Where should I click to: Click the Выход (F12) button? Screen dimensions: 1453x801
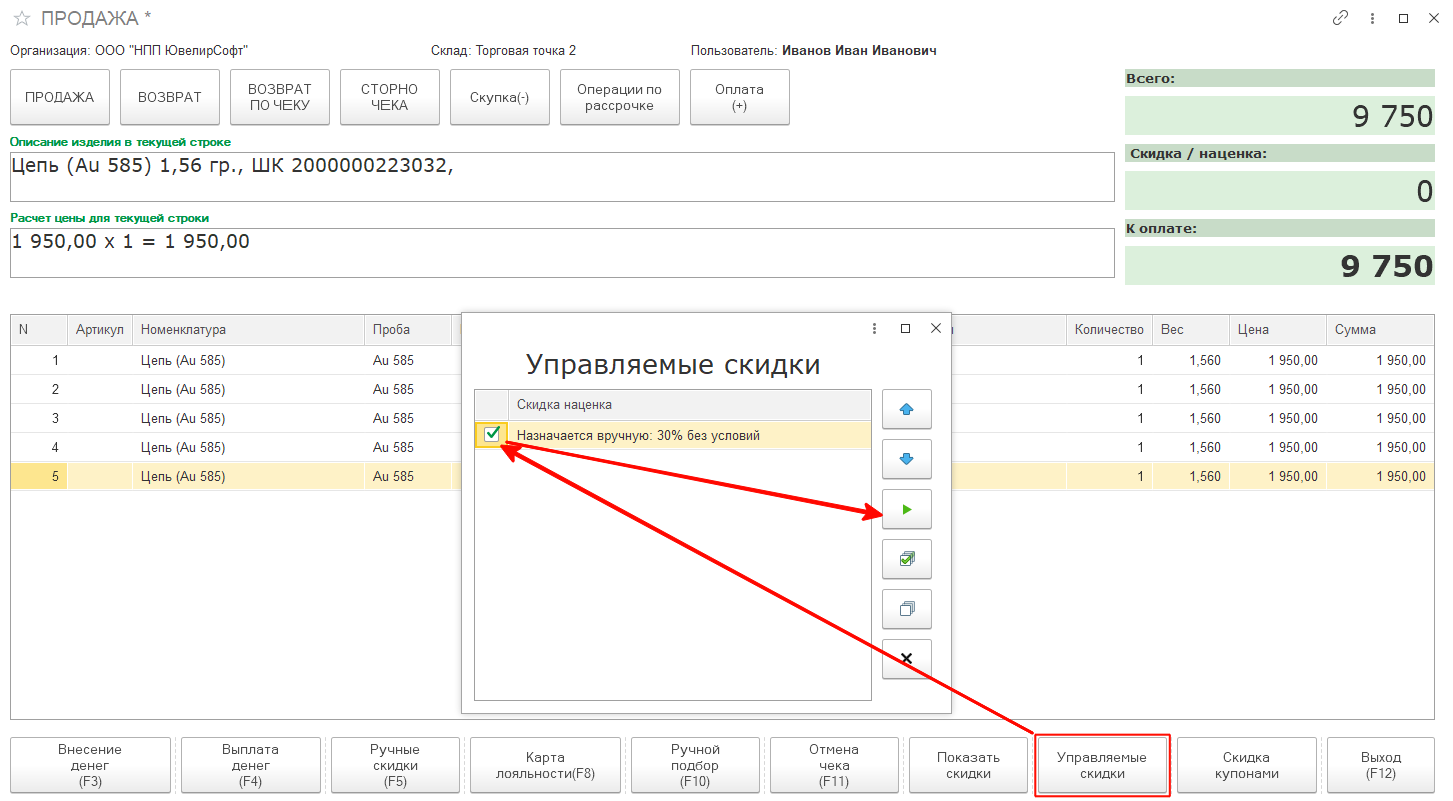pyautogui.click(x=1381, y=766)
